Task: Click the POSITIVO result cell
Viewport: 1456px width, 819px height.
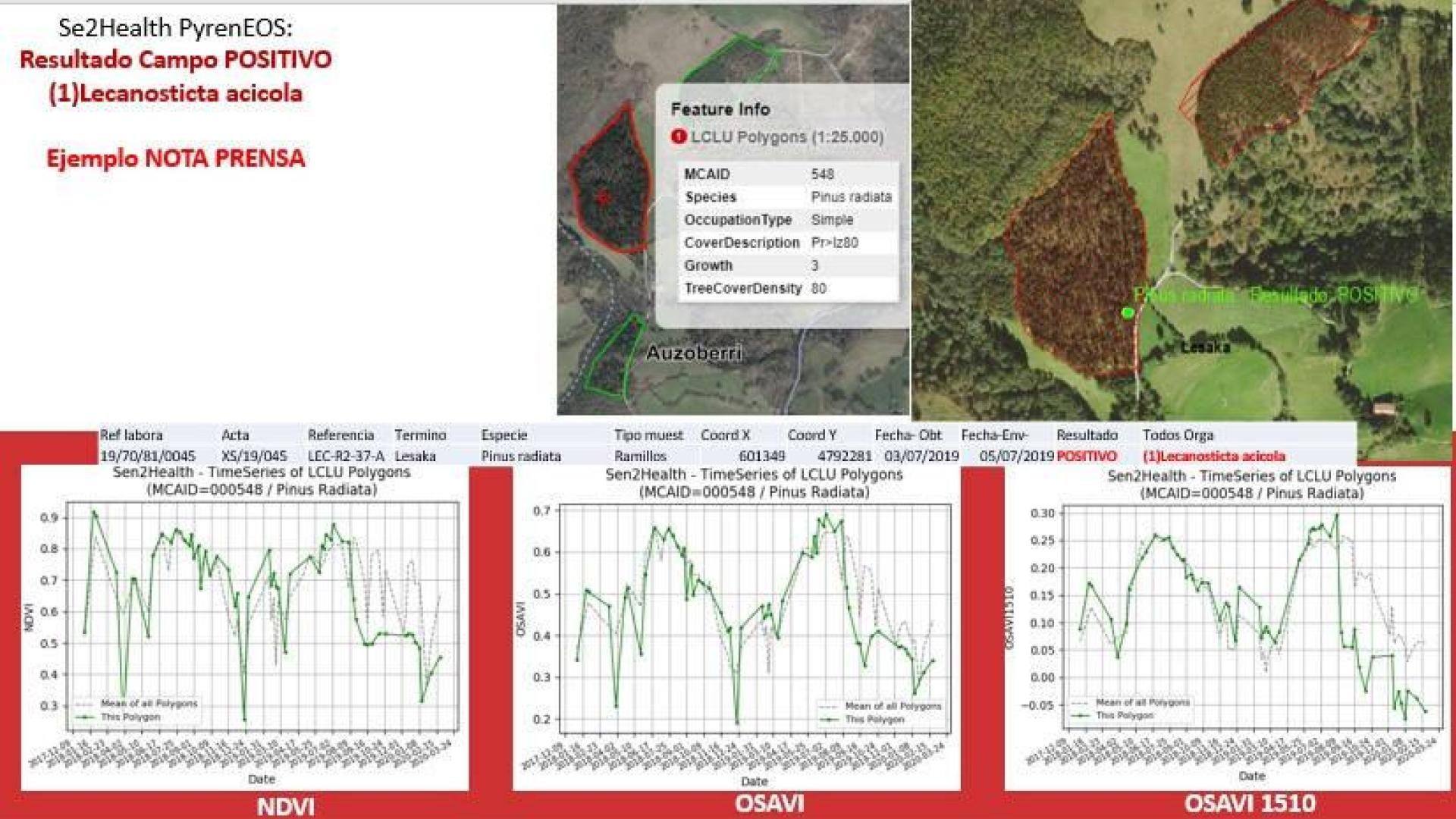Action: click(1087, 457)
